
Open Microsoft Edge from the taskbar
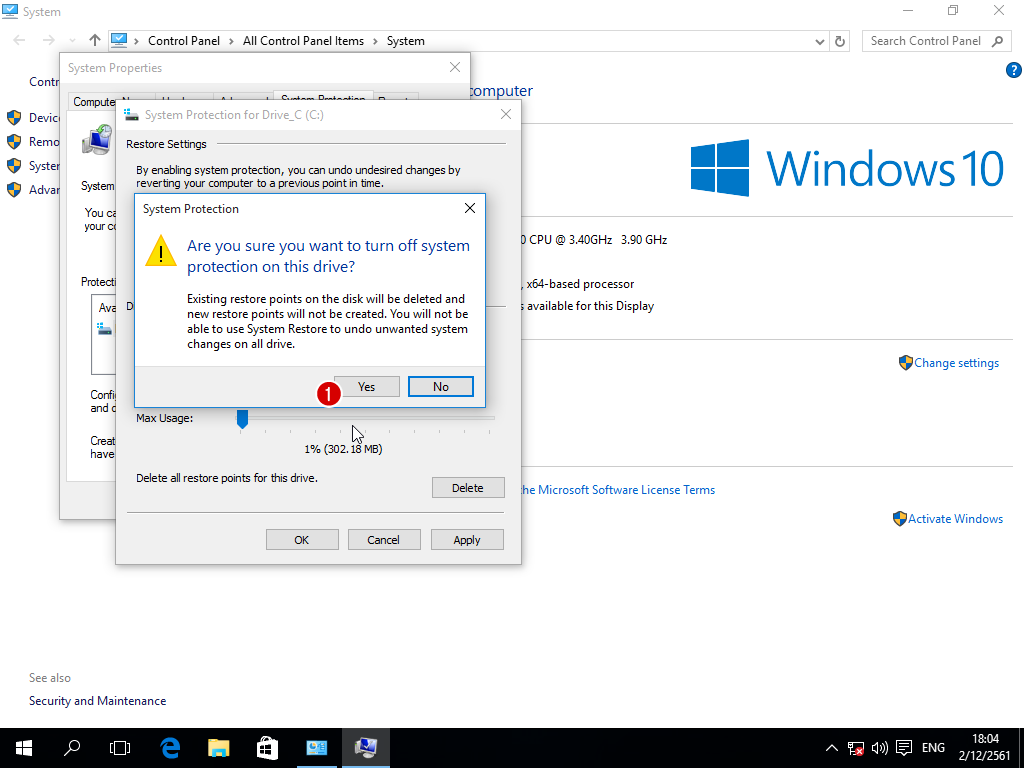[x=170, y=748]
